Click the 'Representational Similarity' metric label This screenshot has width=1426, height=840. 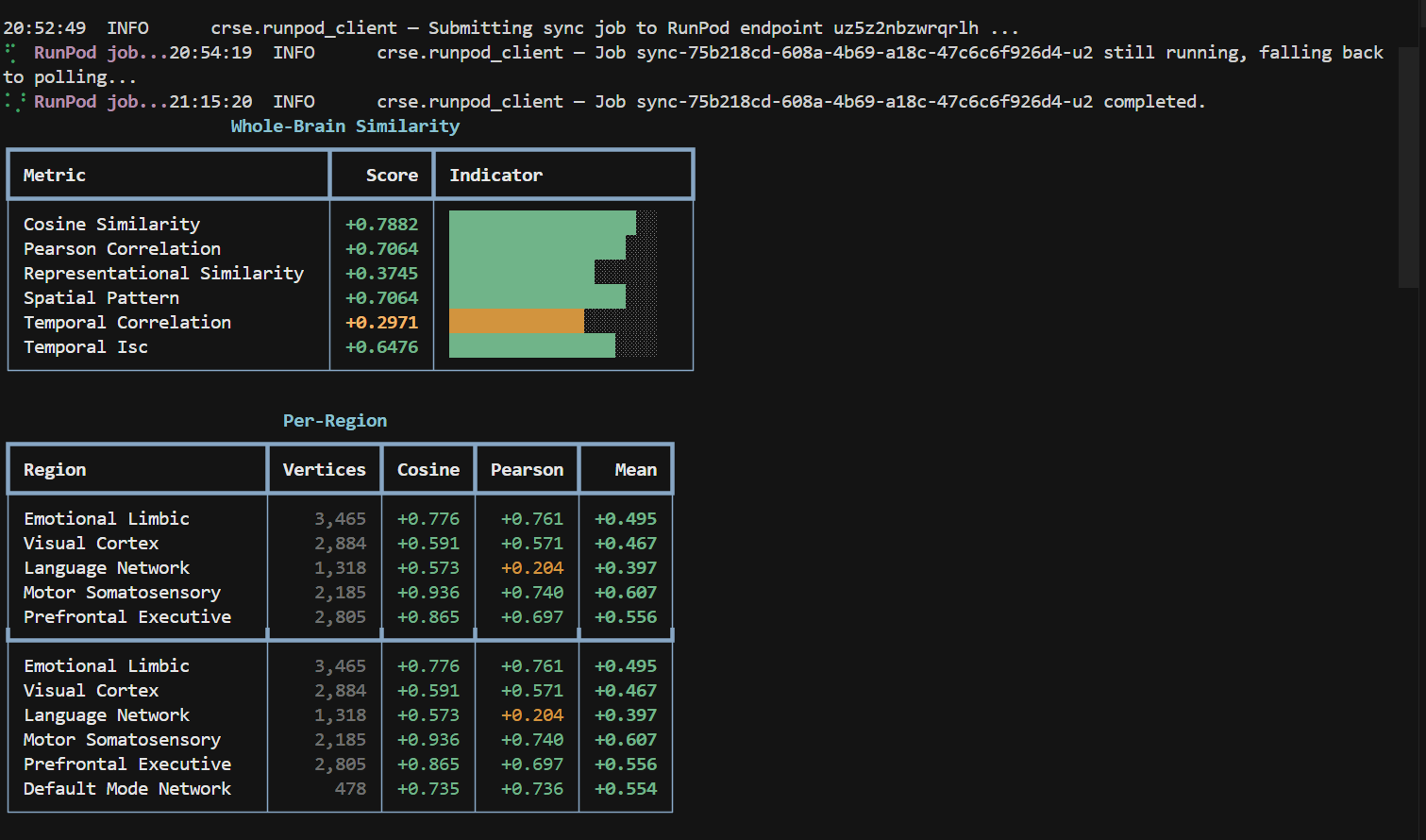(163, 274)
